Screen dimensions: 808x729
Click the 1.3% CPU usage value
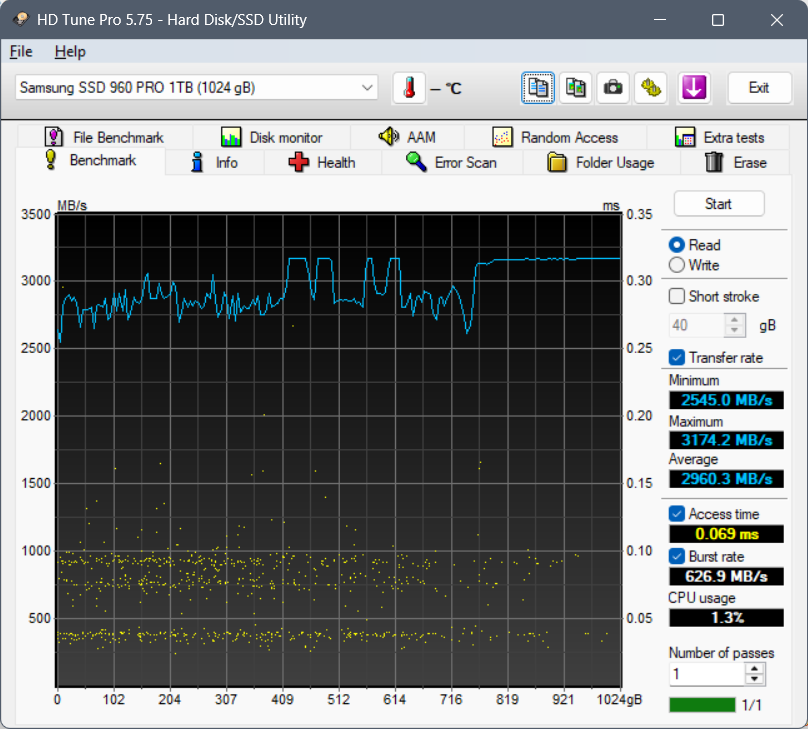coord(726,617)
